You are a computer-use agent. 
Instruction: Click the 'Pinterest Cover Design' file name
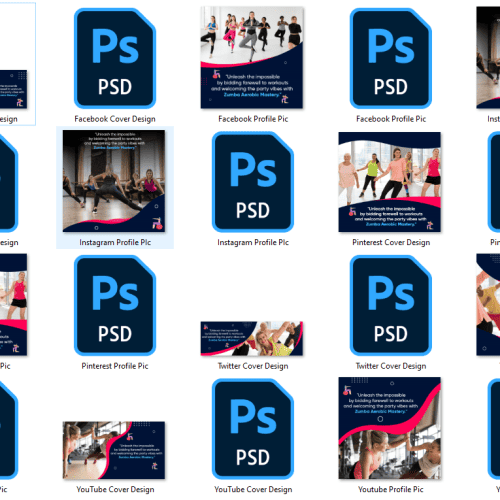point(391,242)
